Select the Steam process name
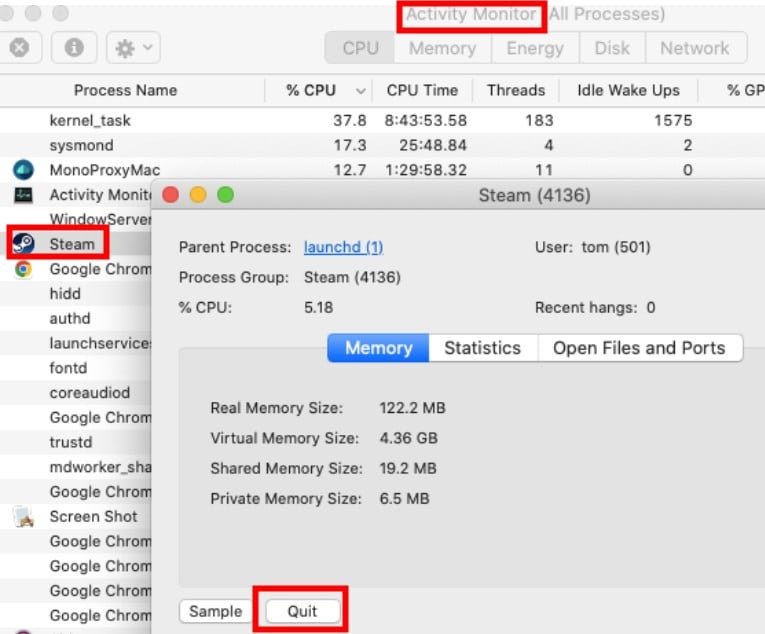The height and width of the screenshot is (634, 765). pos(72,244)
